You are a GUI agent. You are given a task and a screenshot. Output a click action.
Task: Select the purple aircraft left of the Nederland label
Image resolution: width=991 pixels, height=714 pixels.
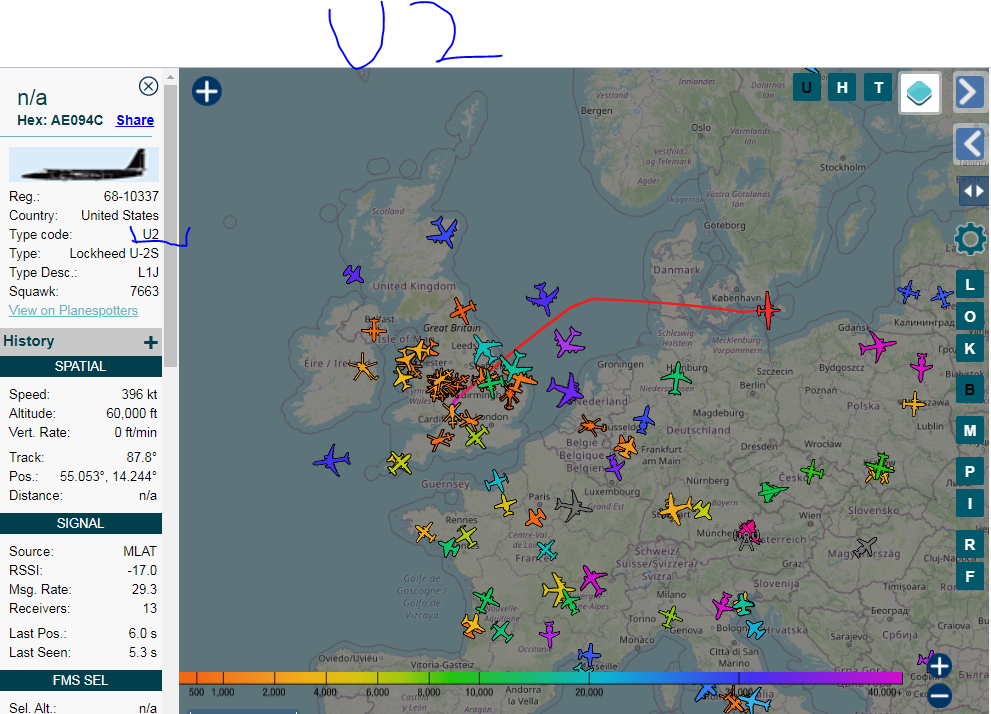565,390
